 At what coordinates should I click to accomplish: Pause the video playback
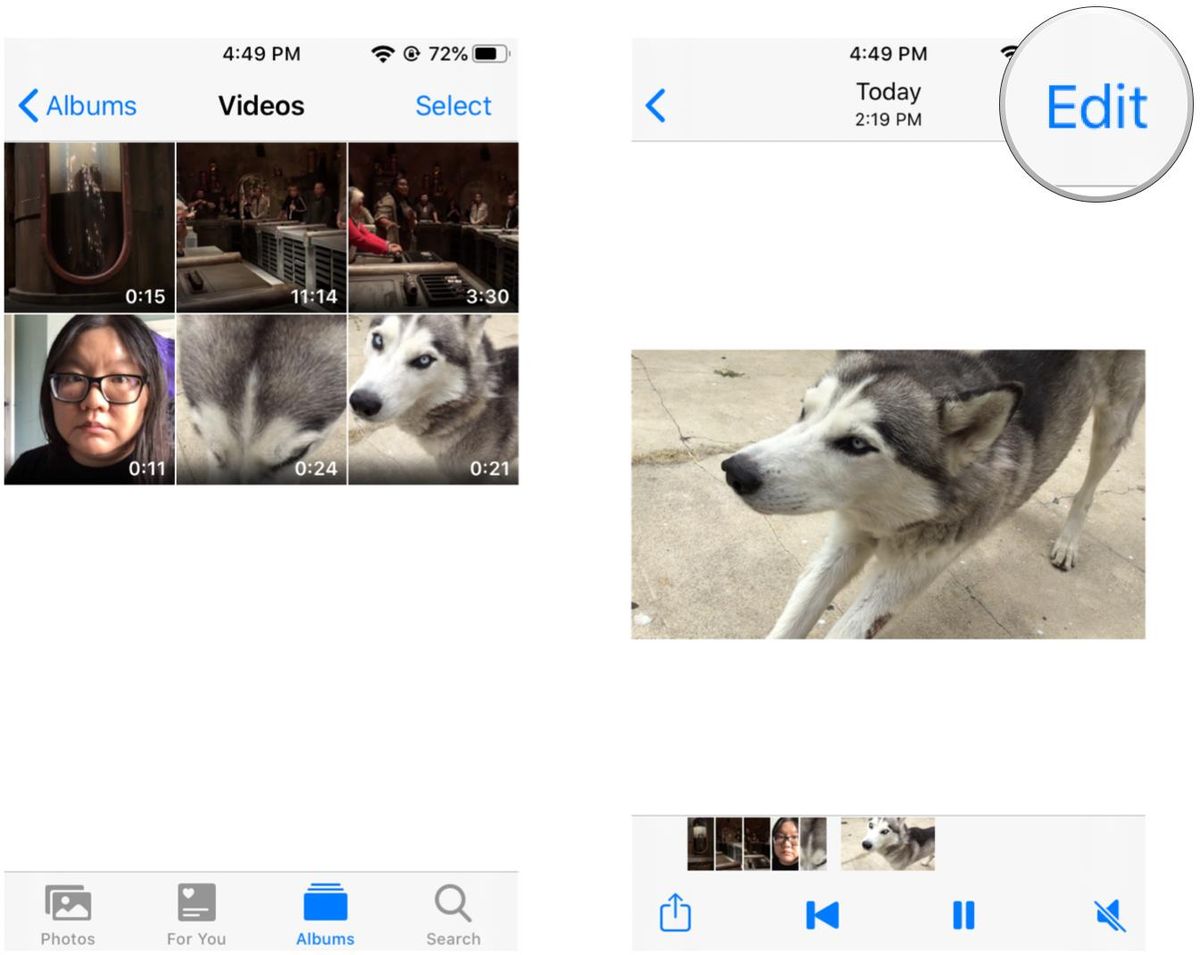tap(963, 913)
